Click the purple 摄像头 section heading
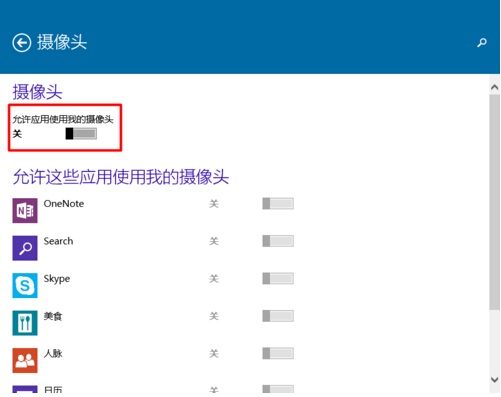This screenshot has width=501, height=397. click(x=37, y=92)
